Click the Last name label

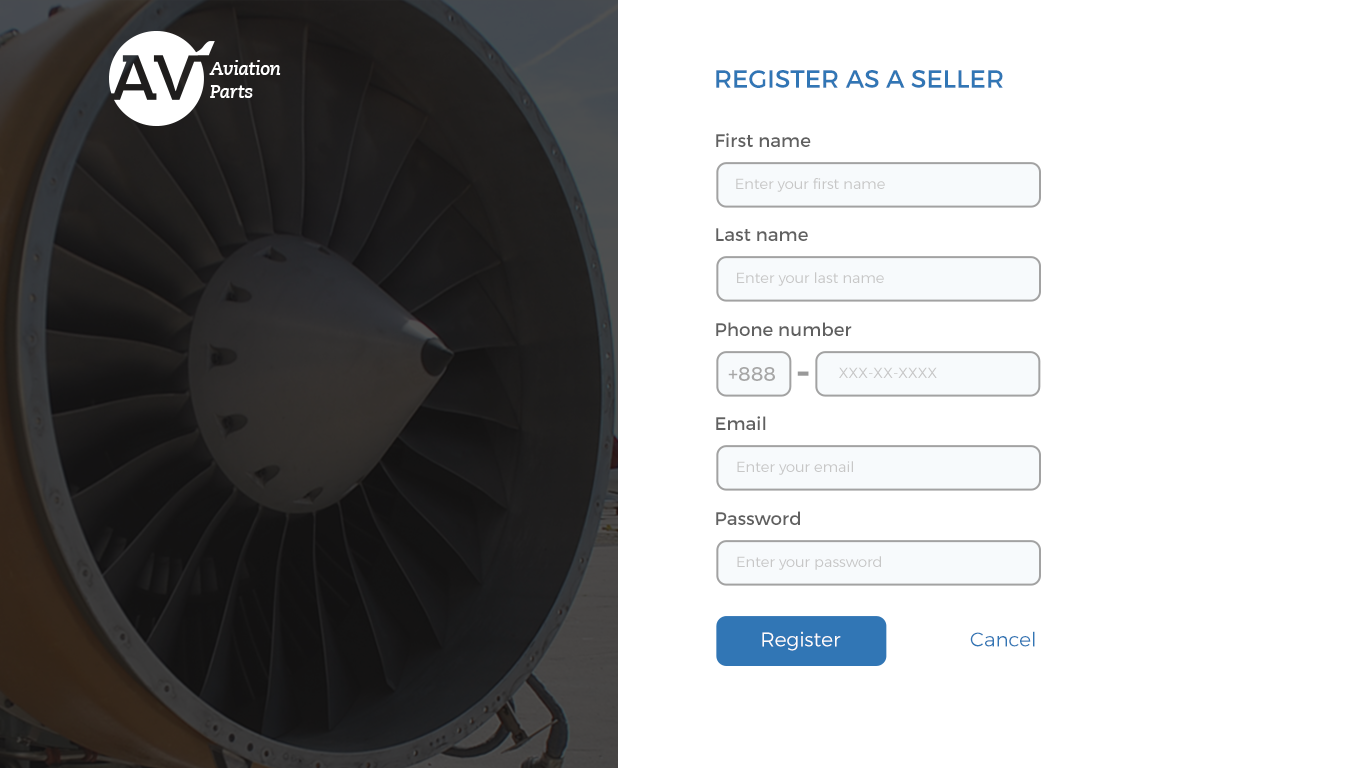tap(761, 235)
